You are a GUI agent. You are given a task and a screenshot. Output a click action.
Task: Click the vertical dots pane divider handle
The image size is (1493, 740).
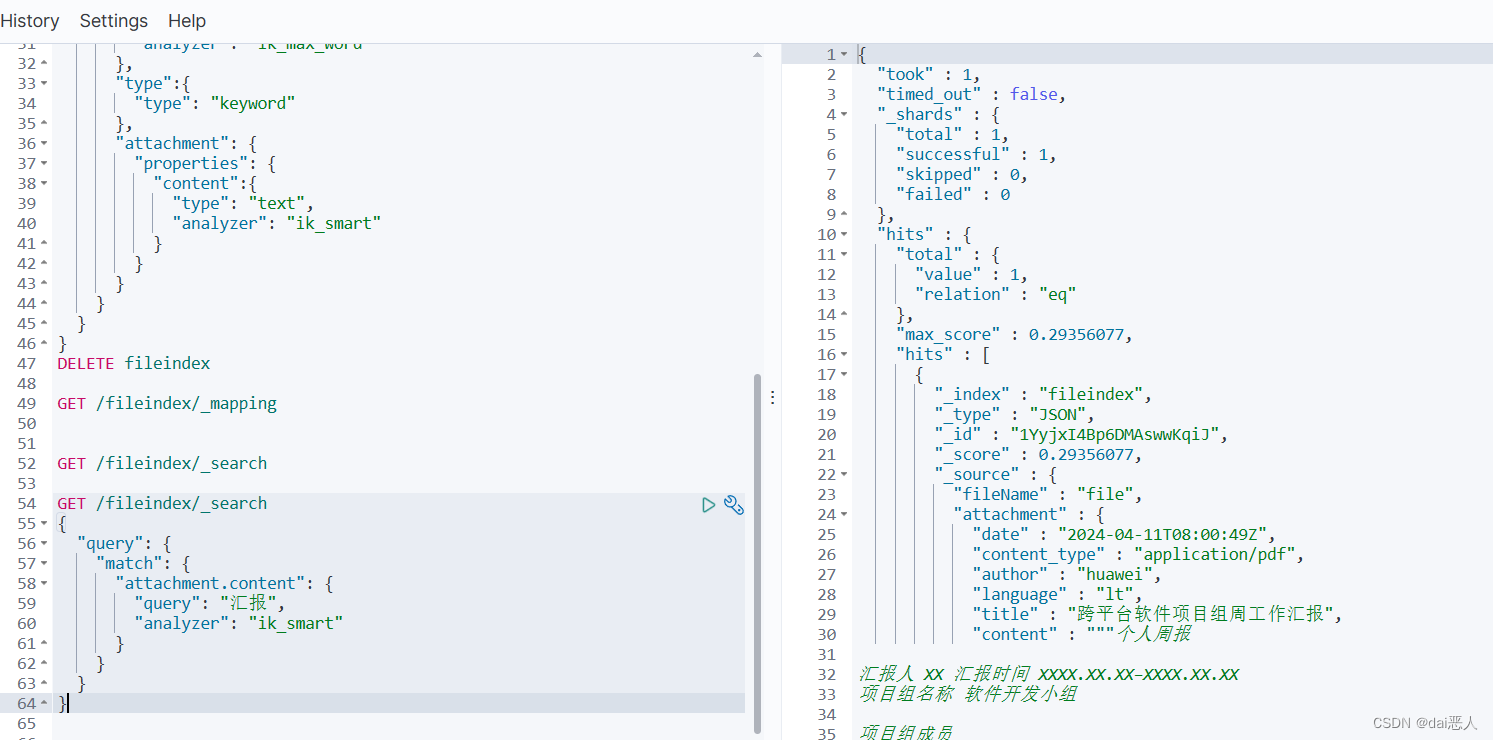773,397
